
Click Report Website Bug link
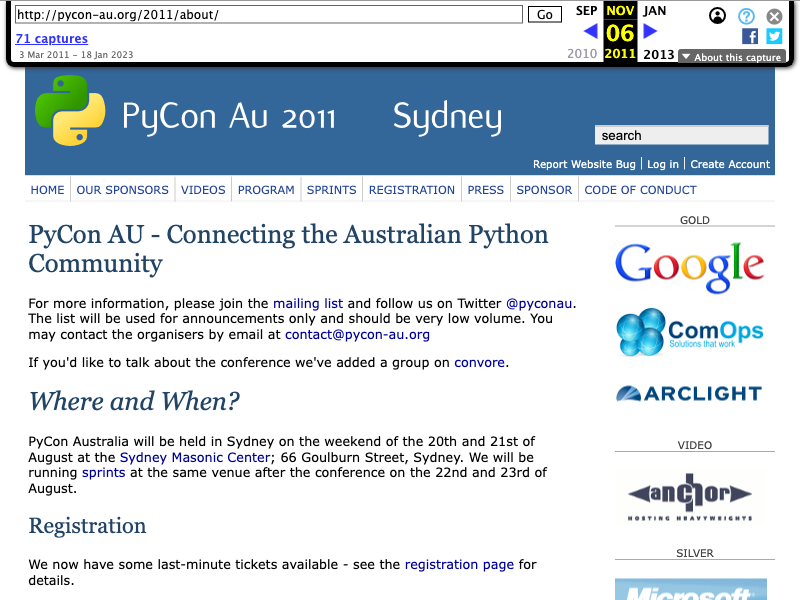pos(584,164)
